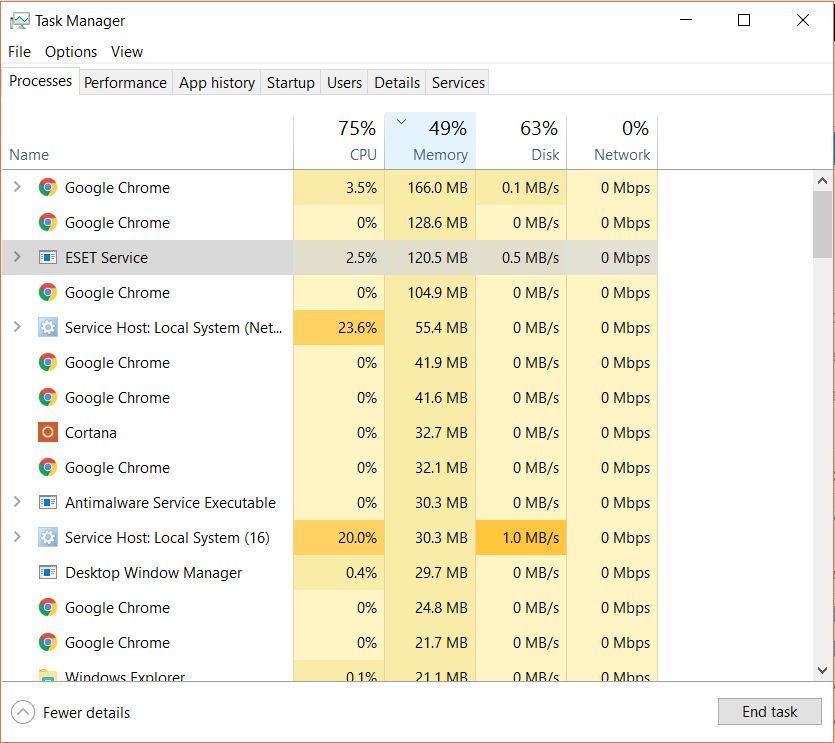Expand Antimalware Service Executable group

[x=17, y=502]
